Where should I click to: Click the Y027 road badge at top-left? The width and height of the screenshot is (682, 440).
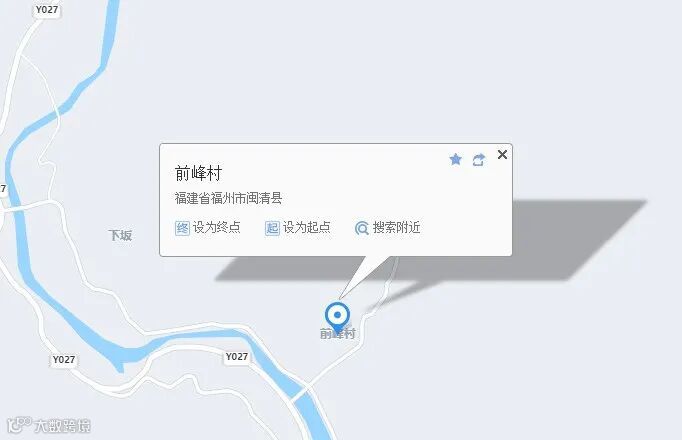[47, 10]
